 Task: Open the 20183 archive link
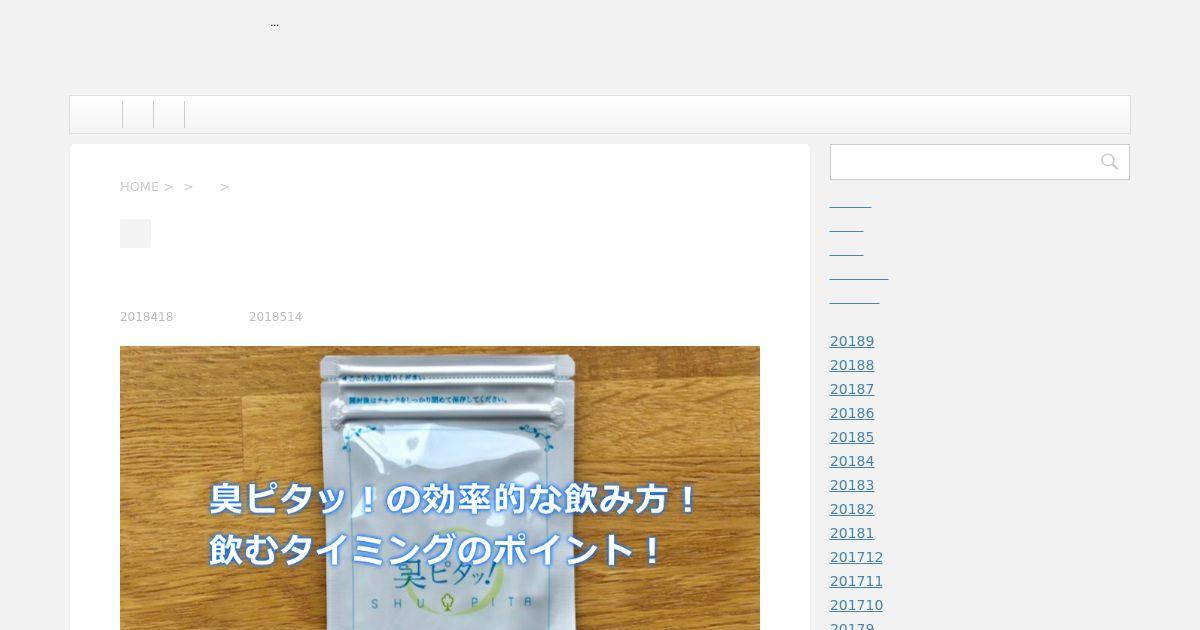[x=852, y=485]
